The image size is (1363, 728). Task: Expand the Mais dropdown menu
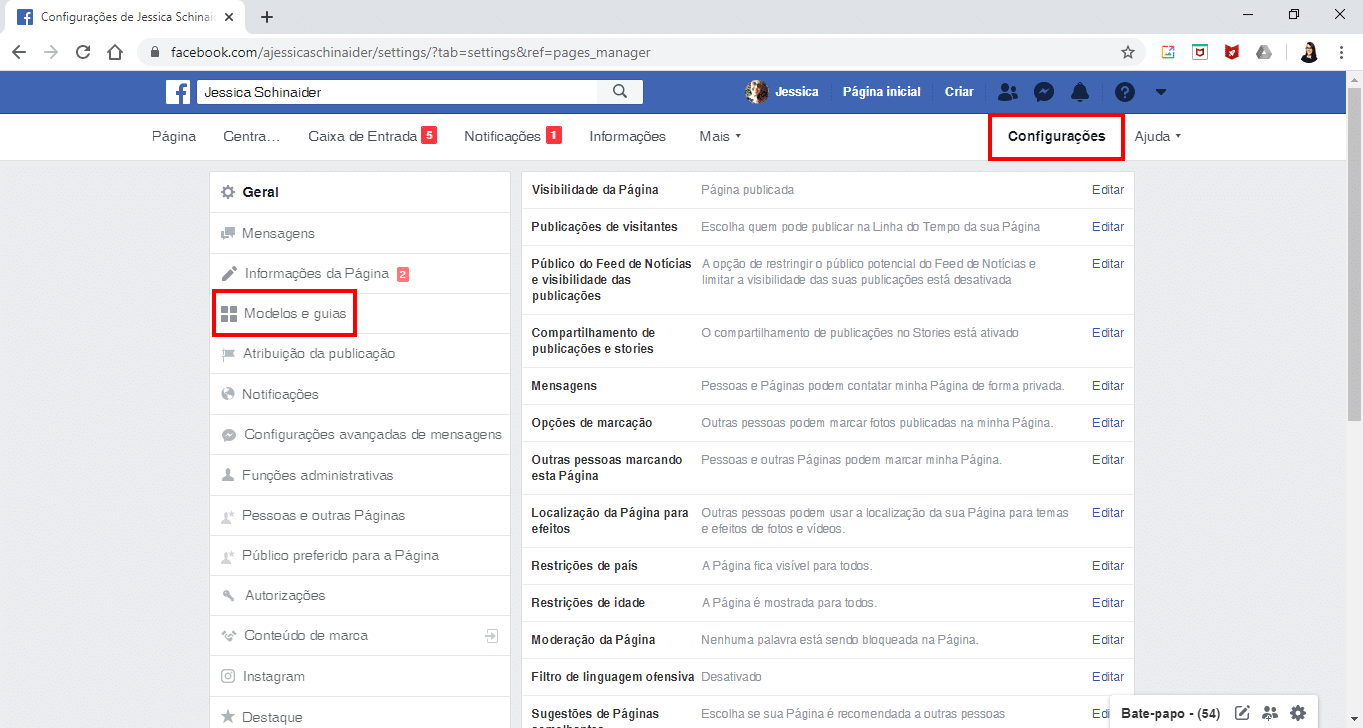coord(720,136)
